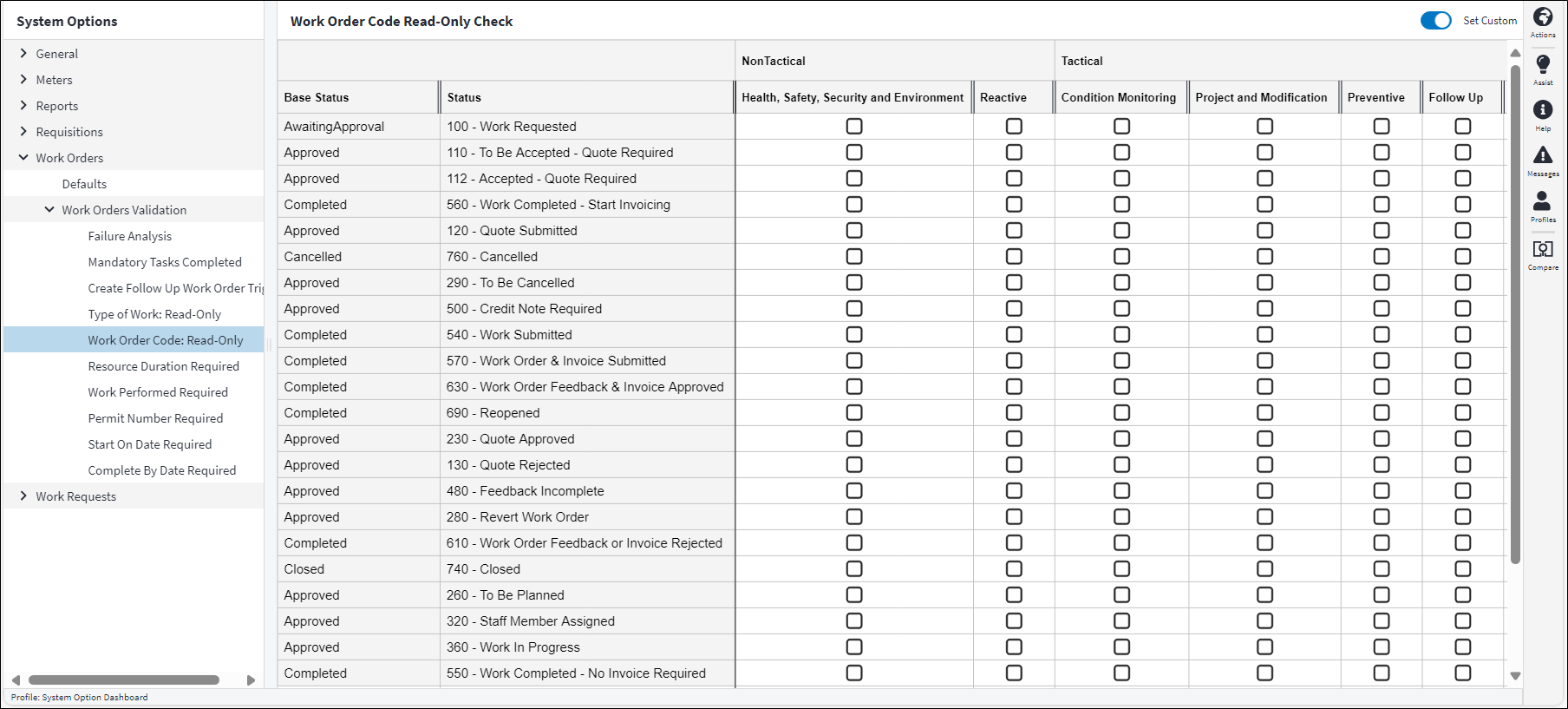Disable the Set Custom toggle

1436,20
